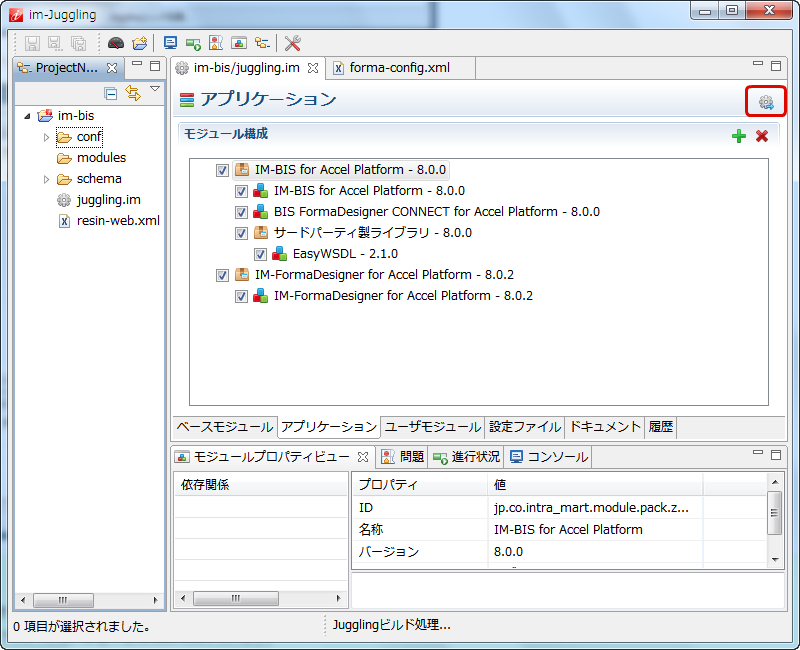This screenshot has width=800, height=650.
Task: Click the black gauge toolbar icon
Action: pos(116,43)
